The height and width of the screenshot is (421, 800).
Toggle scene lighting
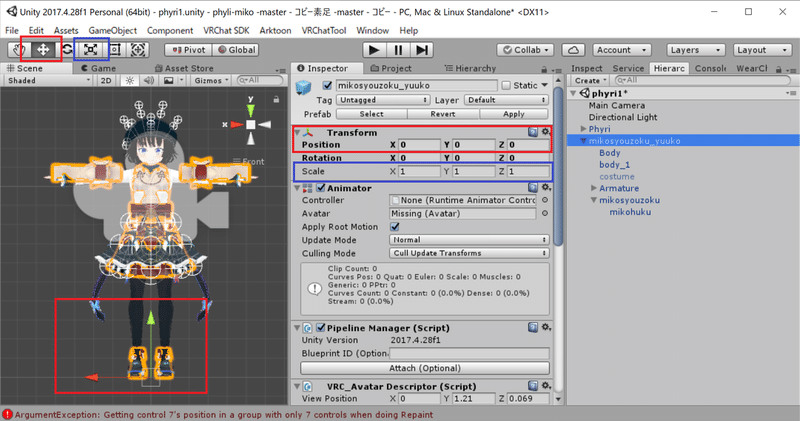130,80
